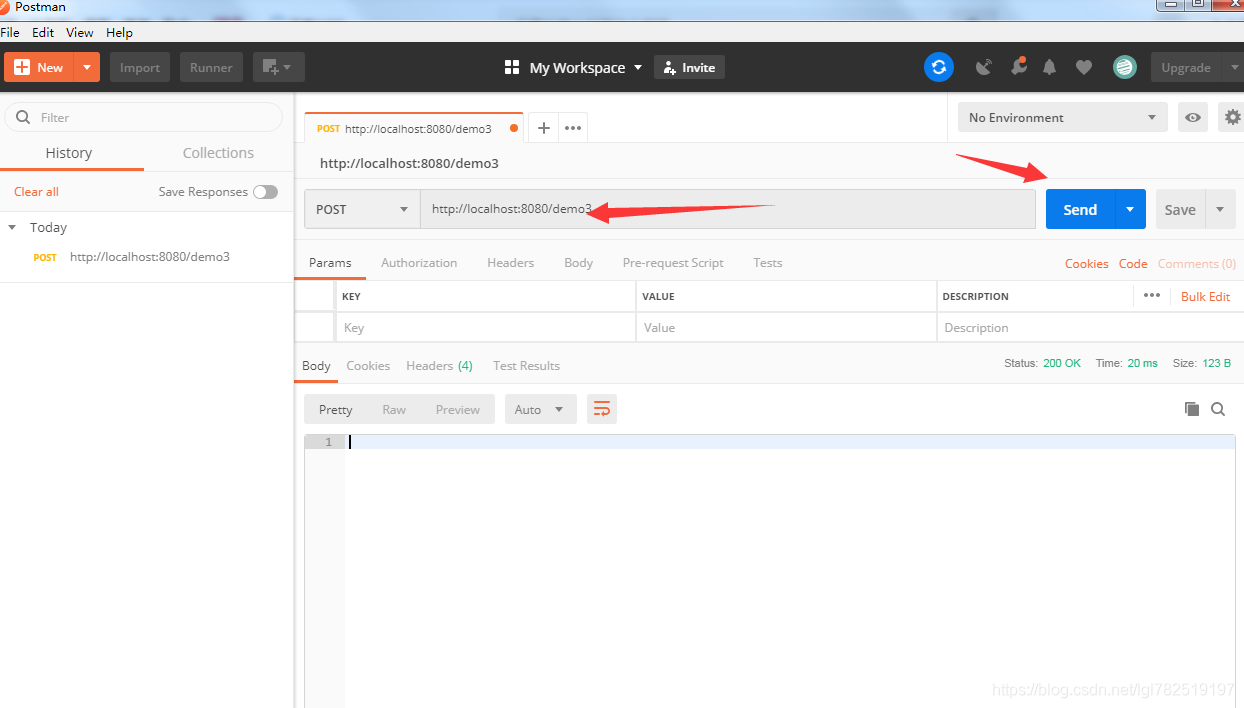Select the History tab
This screenshot has height=708, width=1244.
69,153
